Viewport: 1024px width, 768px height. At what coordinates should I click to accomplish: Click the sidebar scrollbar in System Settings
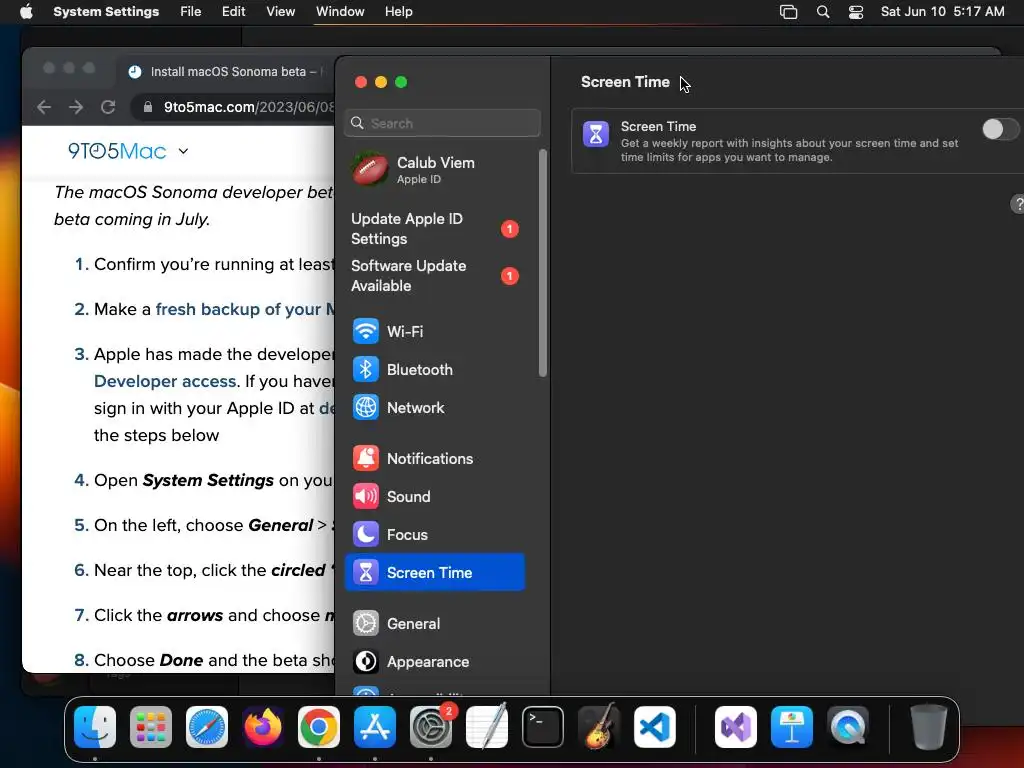(x=543, y=263)
